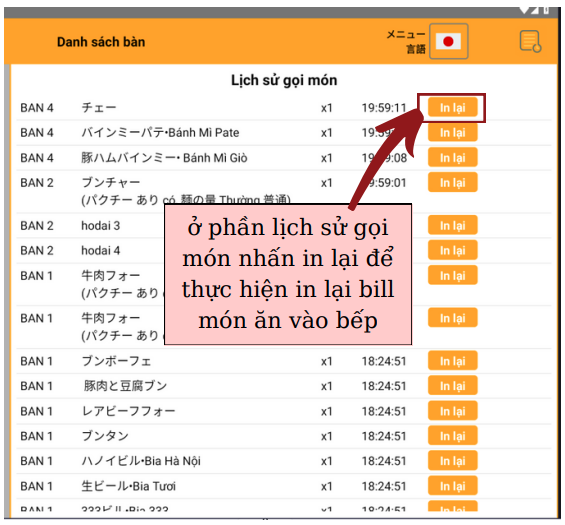This screenshot has height=525, width=565.
Task: Go back to Danh sách bàn
Action: coord(101,42)
